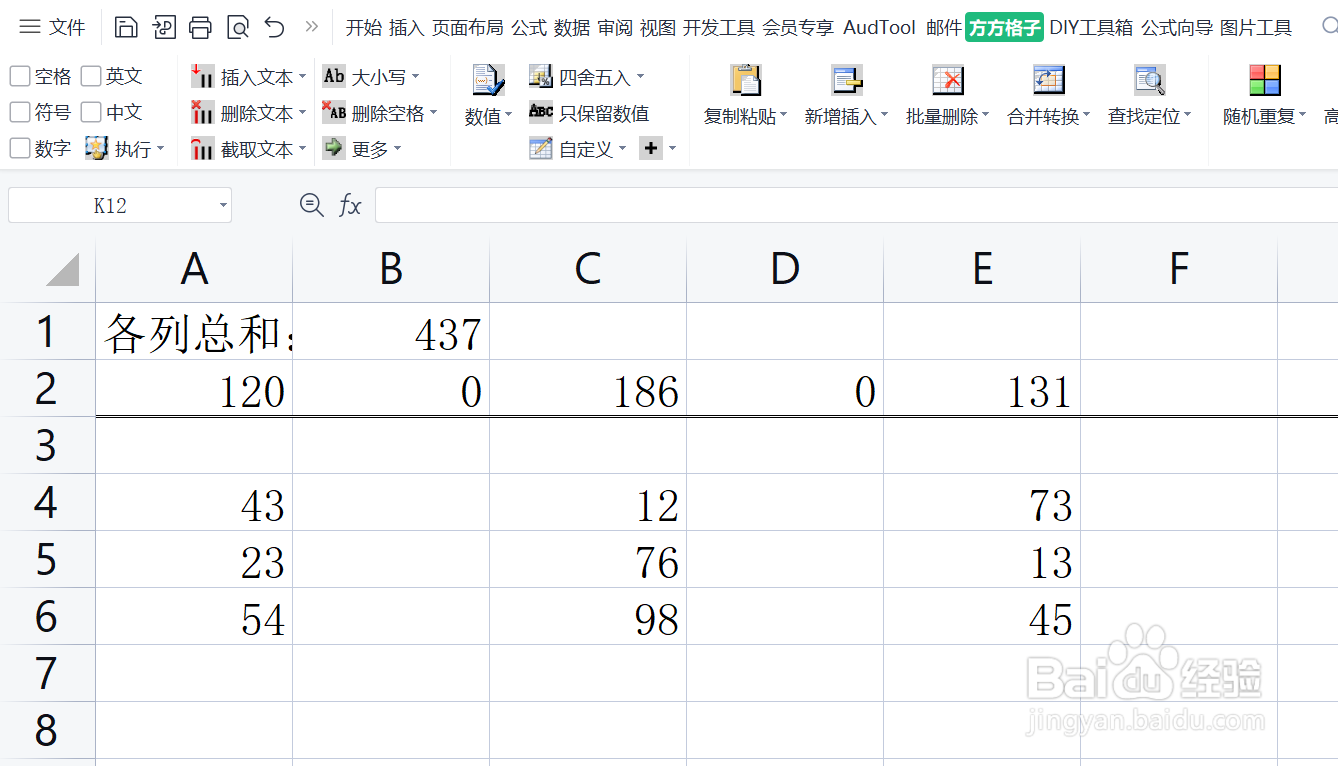This screenshot has width=1338, height=766.
Task: Open the 删除文本 dropdown arrow
Action: (x=303, y=113)
